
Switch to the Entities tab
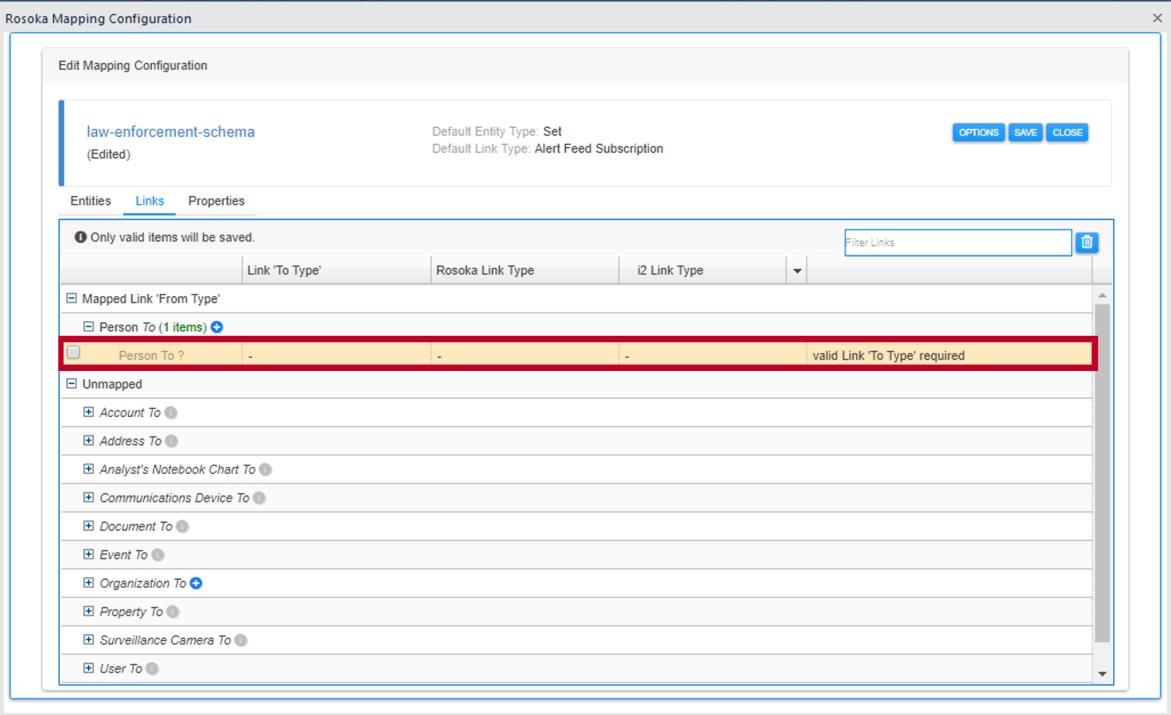[90, 201]
